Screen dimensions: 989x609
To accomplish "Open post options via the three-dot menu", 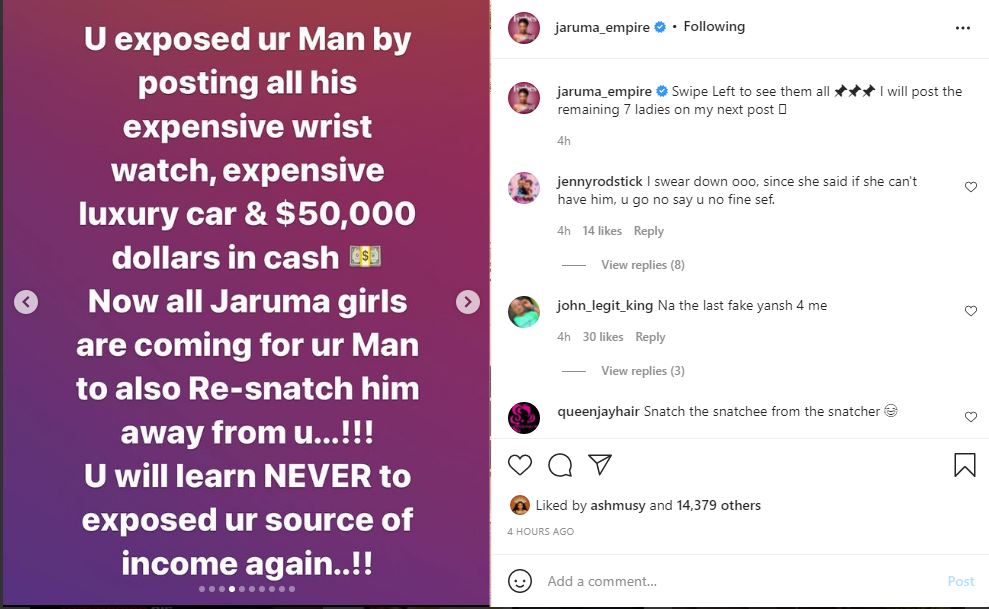I will click(x=964, y=27).
